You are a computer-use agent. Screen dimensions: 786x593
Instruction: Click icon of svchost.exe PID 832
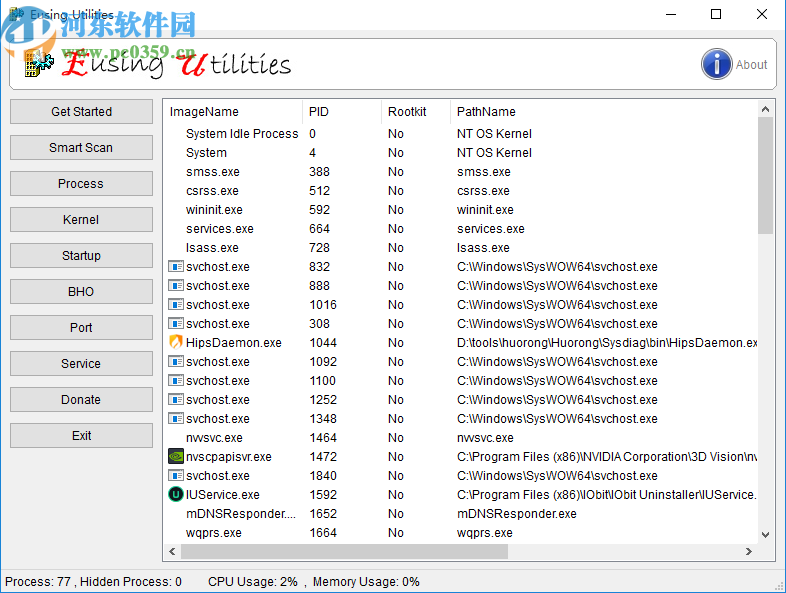pyautogui.click(x=175, y=267)
